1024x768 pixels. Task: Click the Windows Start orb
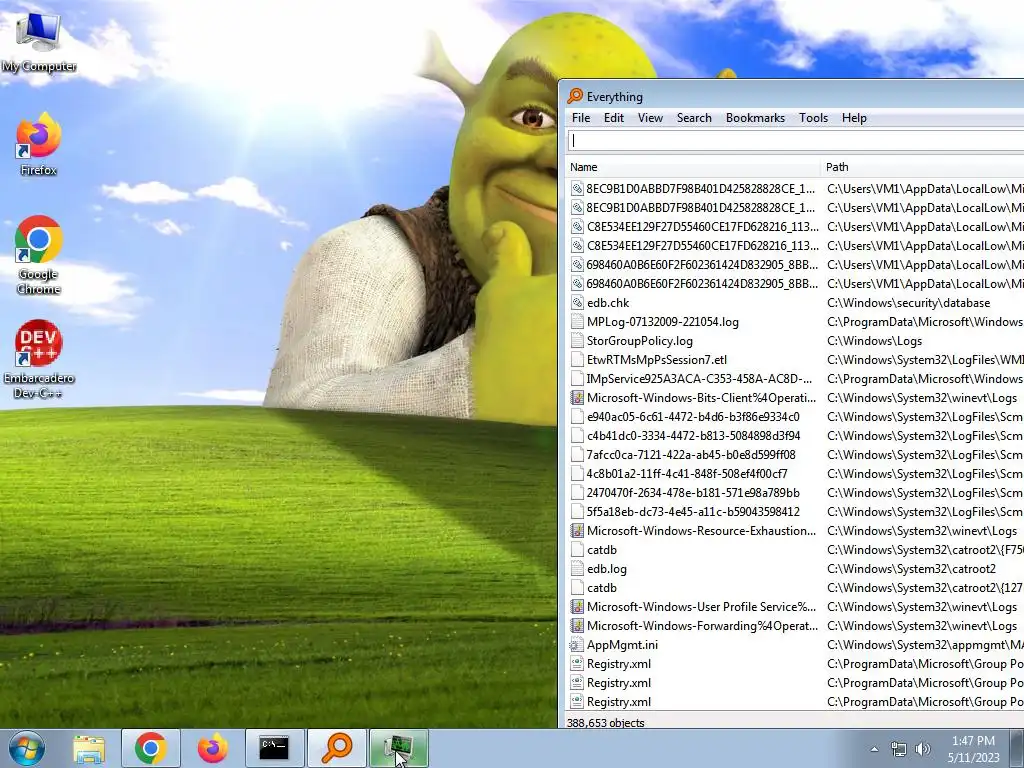(x=27, y=748)
